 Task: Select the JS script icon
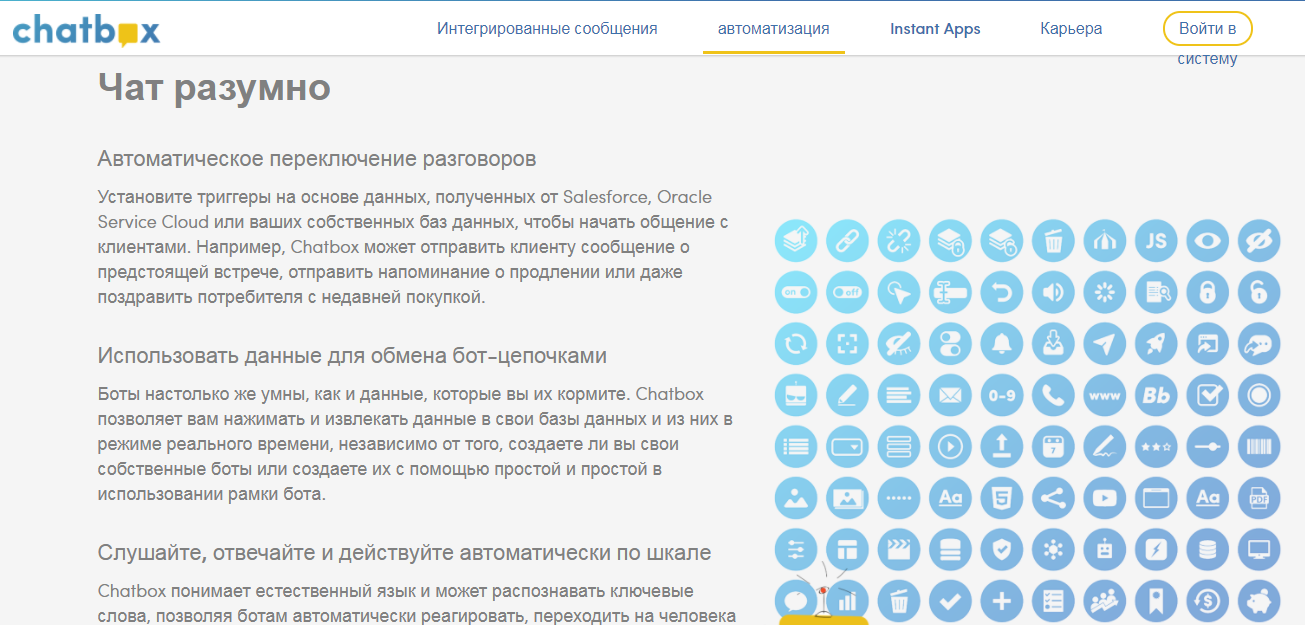[x=1156, y=241]
